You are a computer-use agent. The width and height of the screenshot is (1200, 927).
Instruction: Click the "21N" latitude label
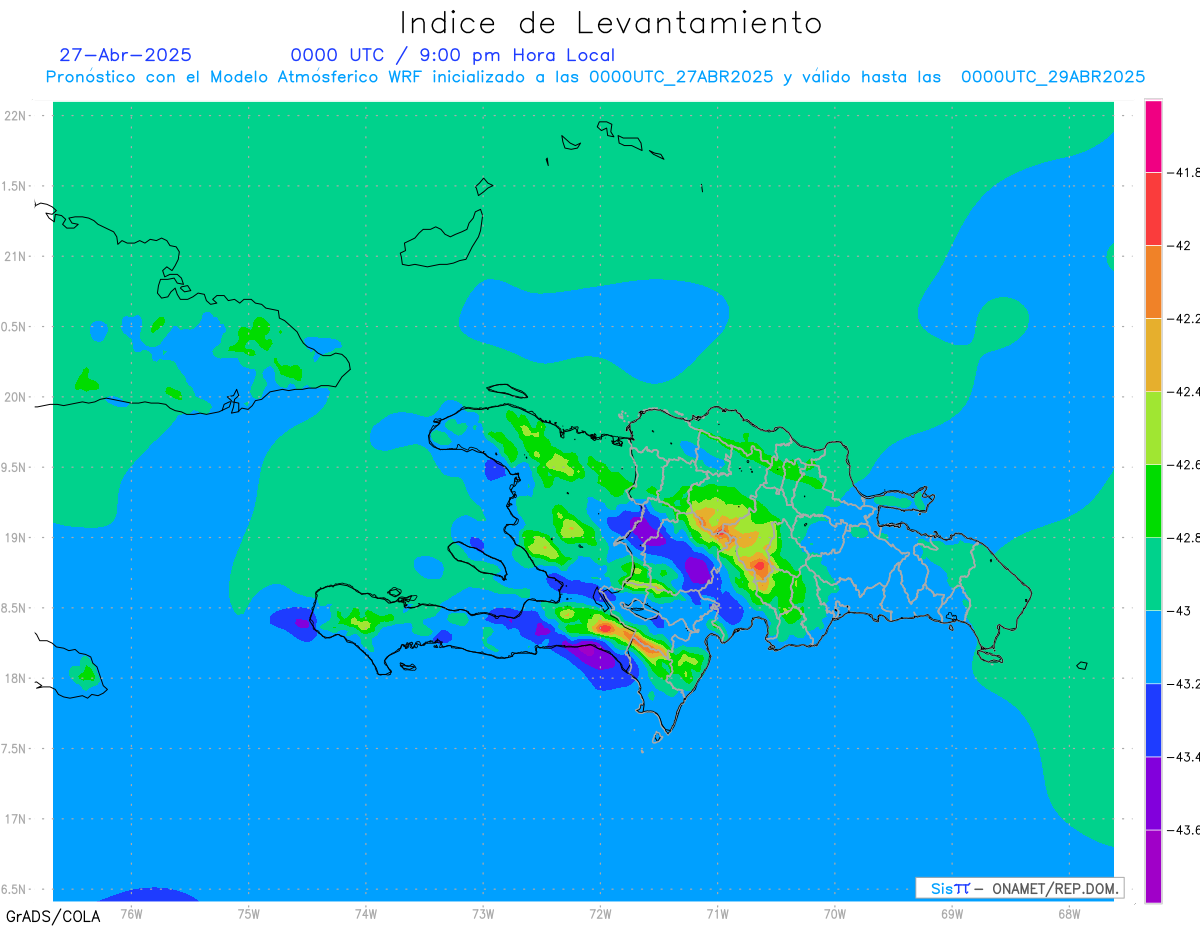click(17, 257)
